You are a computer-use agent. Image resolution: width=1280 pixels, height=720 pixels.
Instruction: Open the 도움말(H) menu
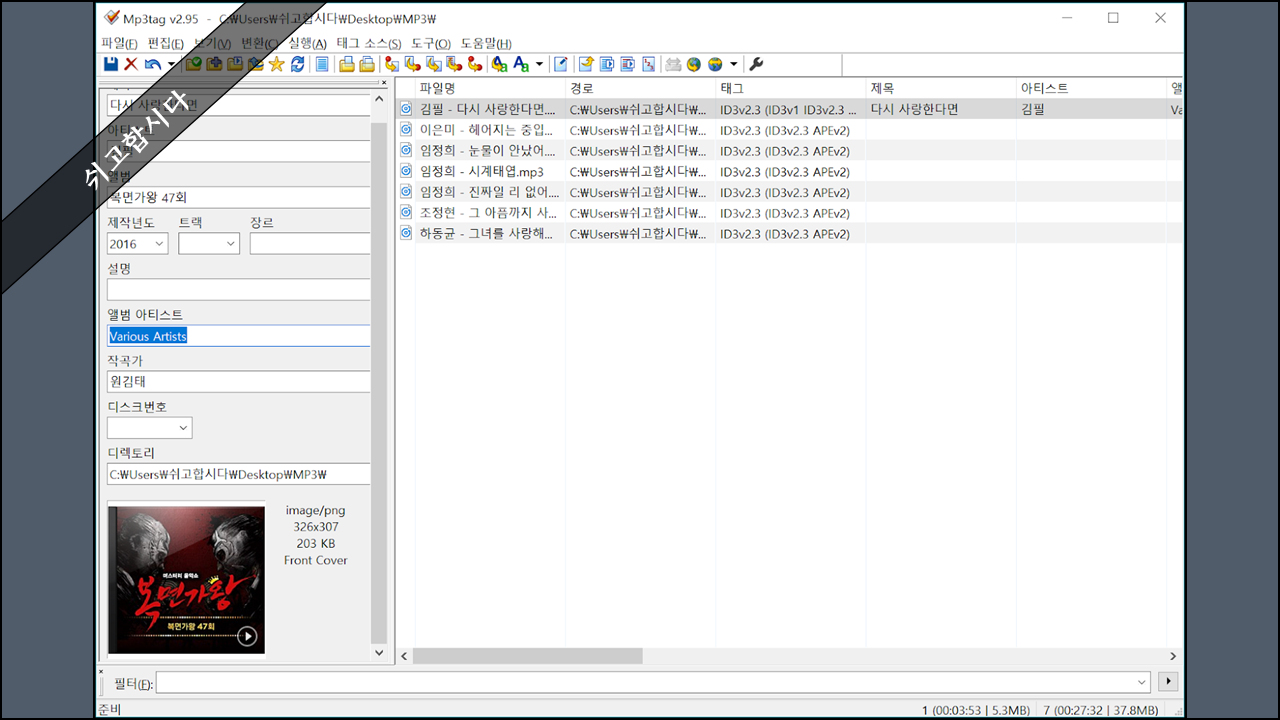click(486, 43)
